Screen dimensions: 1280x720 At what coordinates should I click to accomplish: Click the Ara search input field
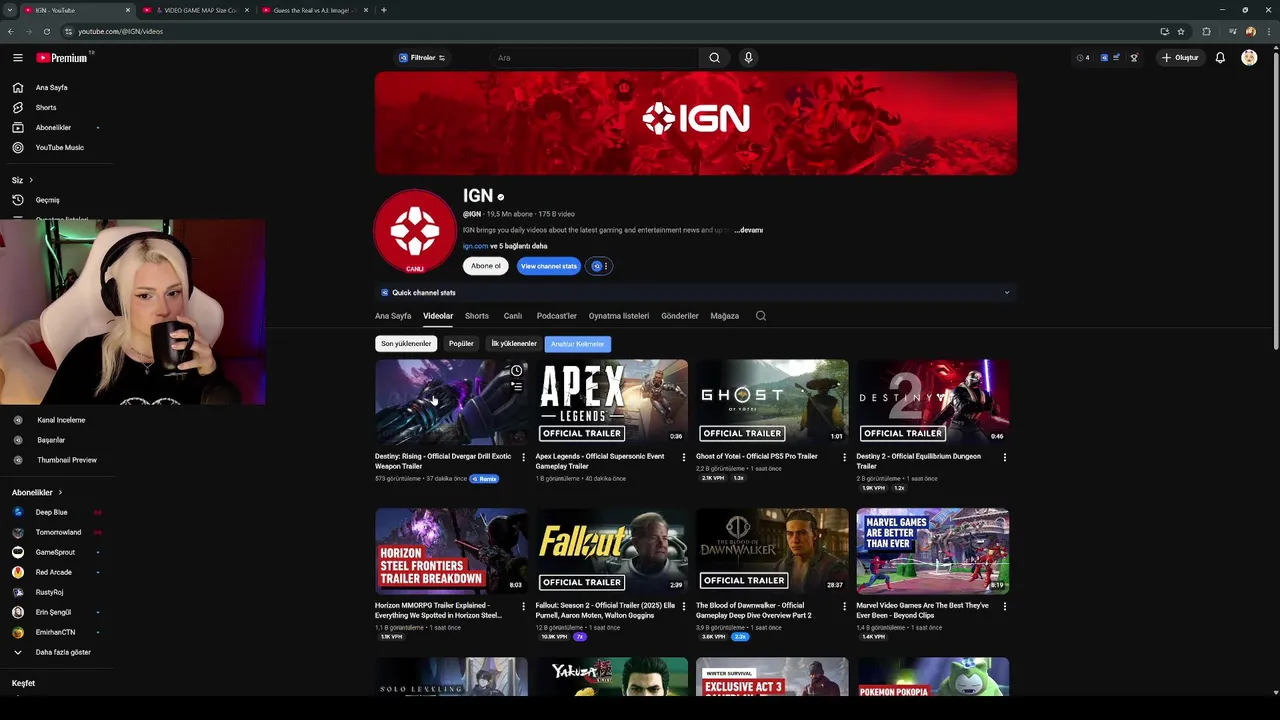point(595,58)
